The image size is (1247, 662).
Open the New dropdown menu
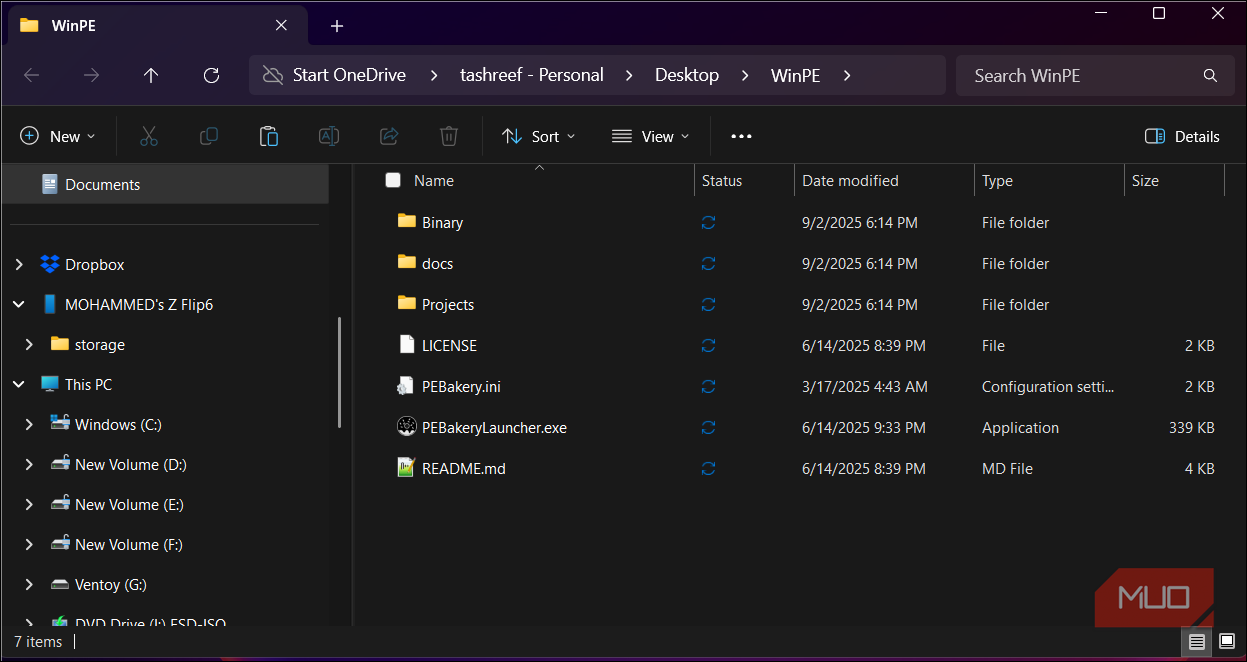[x=59, y=136]
